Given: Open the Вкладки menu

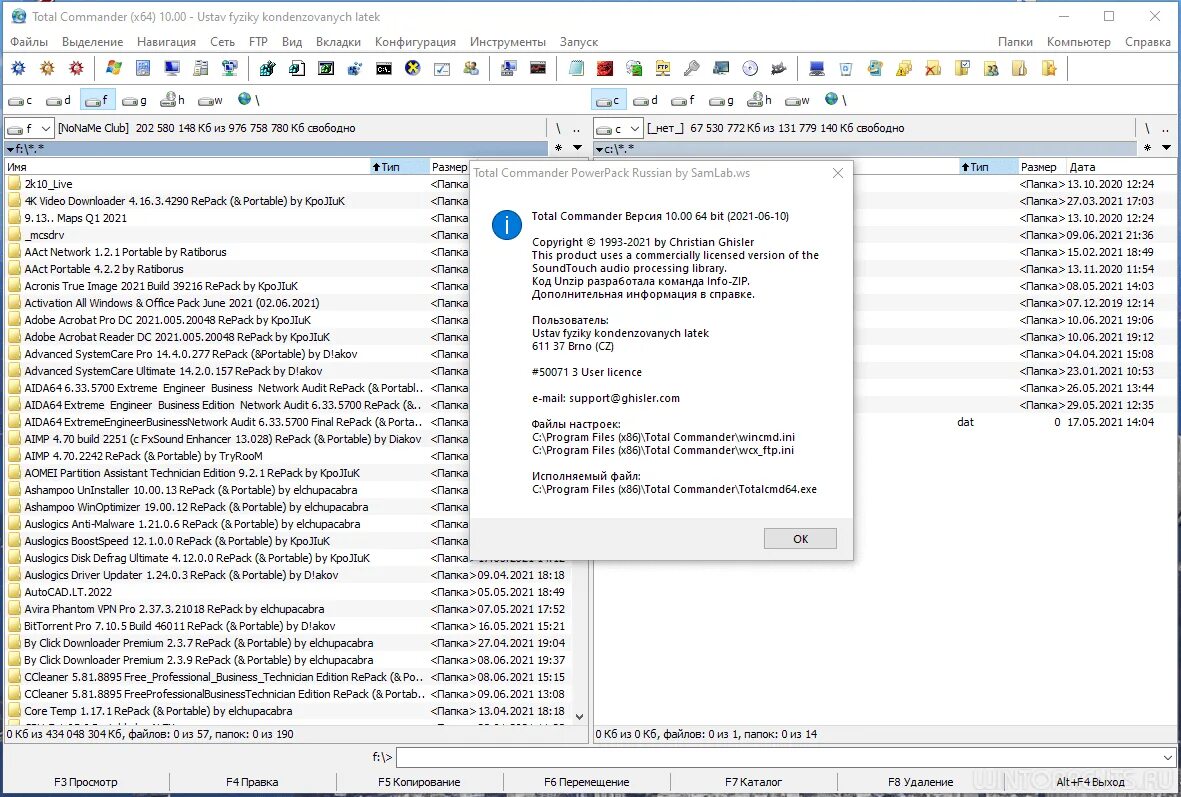Looking at the screenshot, I should [338, 42].
